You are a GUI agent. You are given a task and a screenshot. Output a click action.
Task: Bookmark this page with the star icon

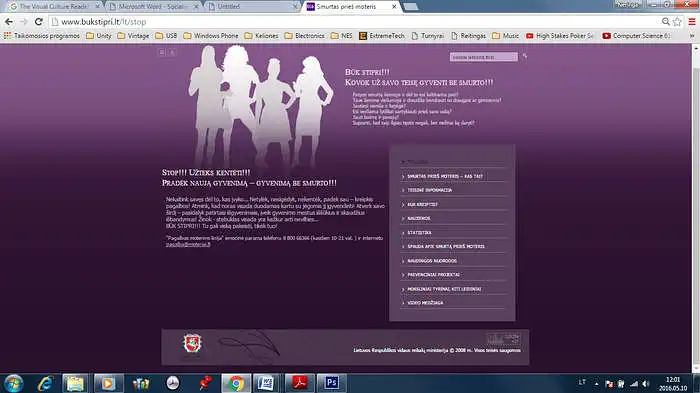tap(677, 21)
